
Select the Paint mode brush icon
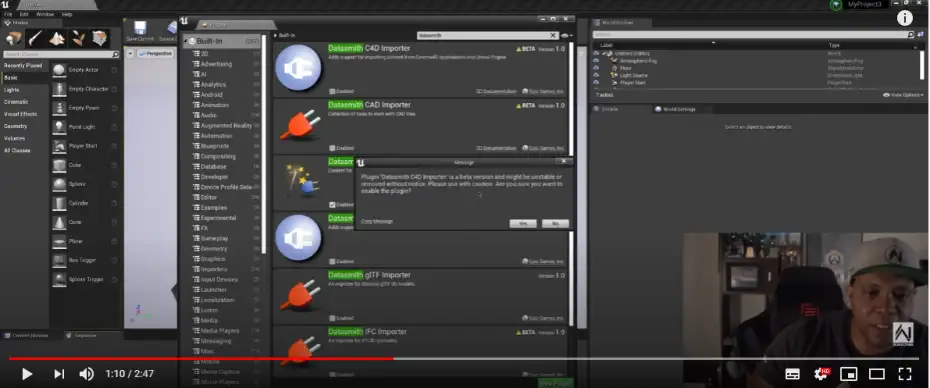pyautogui.click(x=35, y=38)
